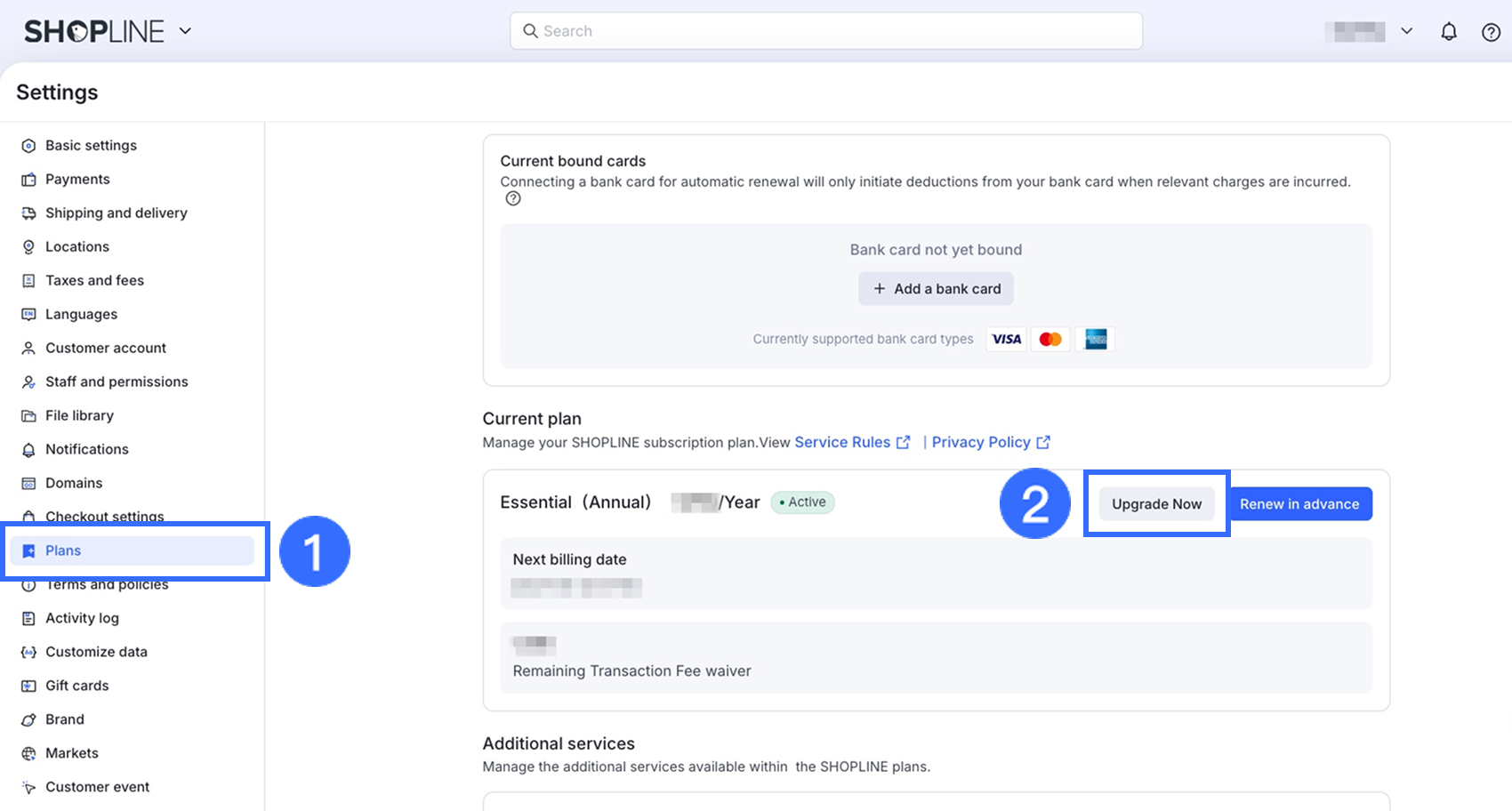Go to Domains settings
Screen dimensions: 1512x811
click(74, 484)
